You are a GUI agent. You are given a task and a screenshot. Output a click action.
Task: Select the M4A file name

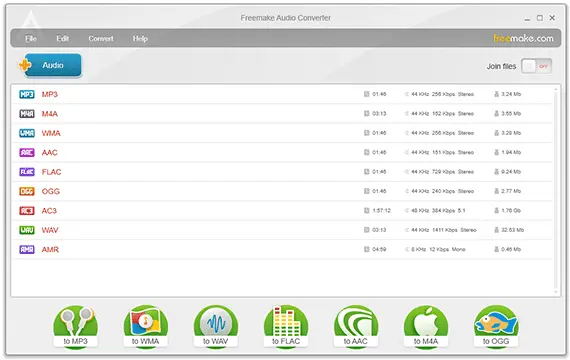tap(49, 114)
